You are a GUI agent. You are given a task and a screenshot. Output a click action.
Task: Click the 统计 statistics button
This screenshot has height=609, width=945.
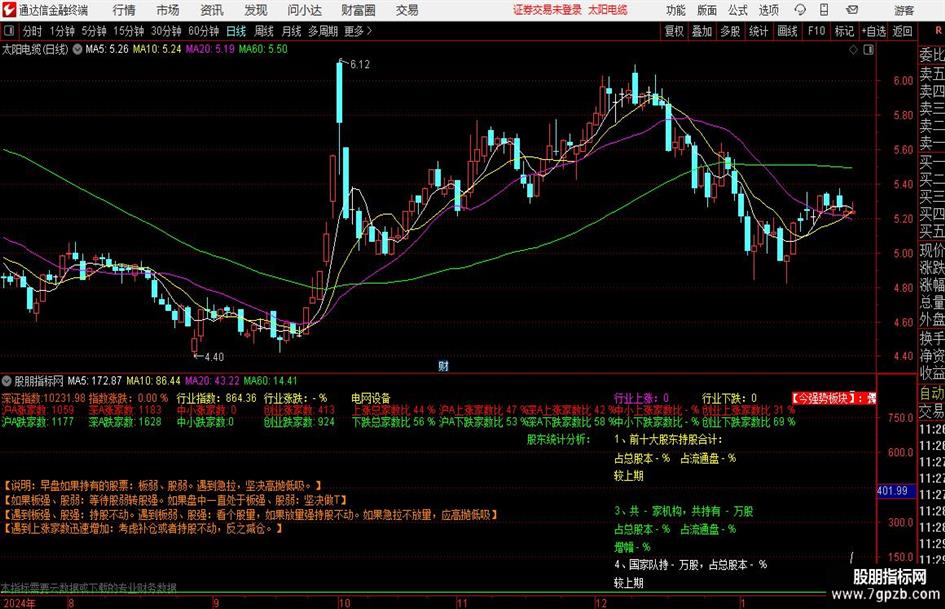click(x=758, y=31)
